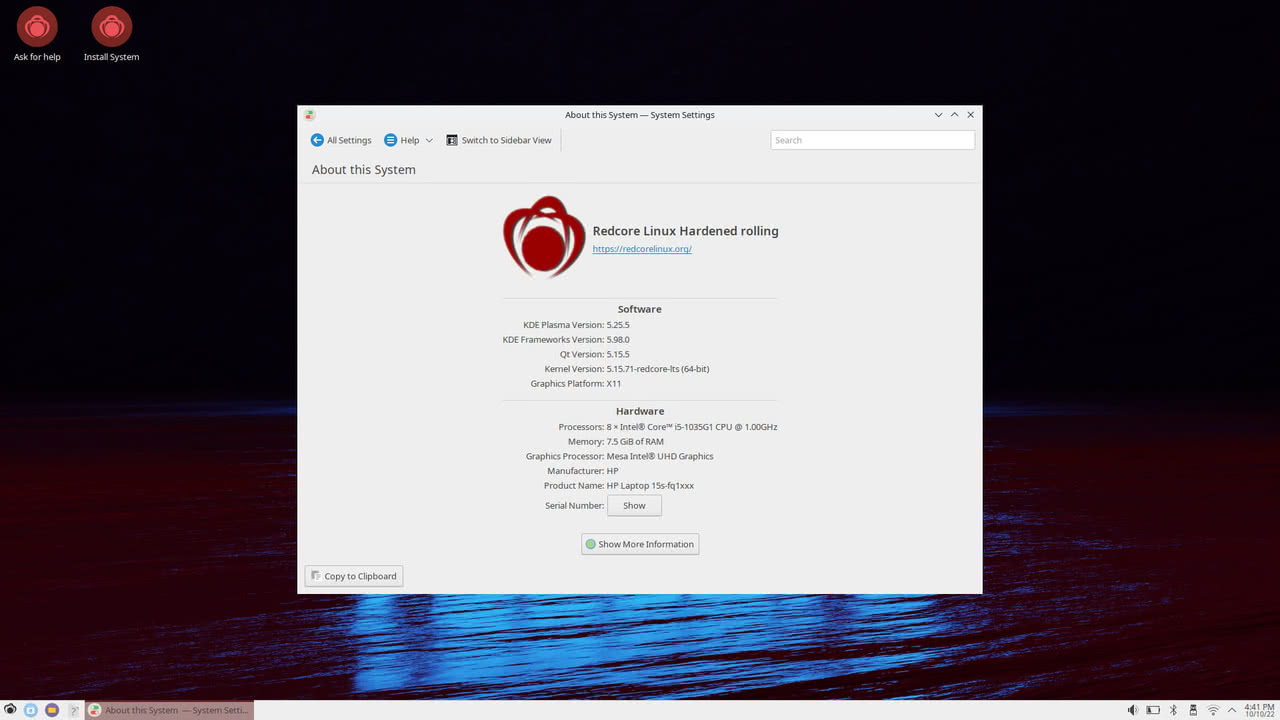Click the About this System window icon
The image size is (1280, 720).
click(x=309, y=115)
